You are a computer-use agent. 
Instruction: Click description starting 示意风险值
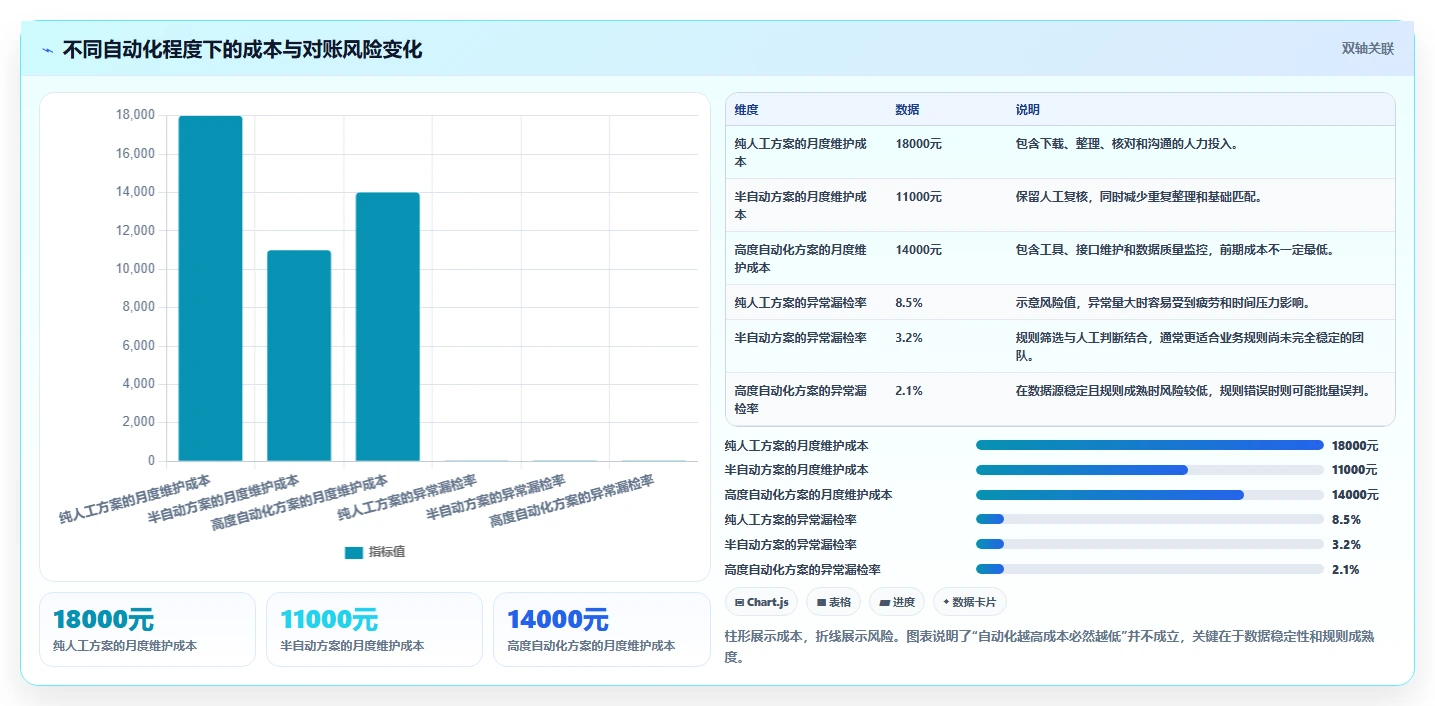pos(1162,302)
